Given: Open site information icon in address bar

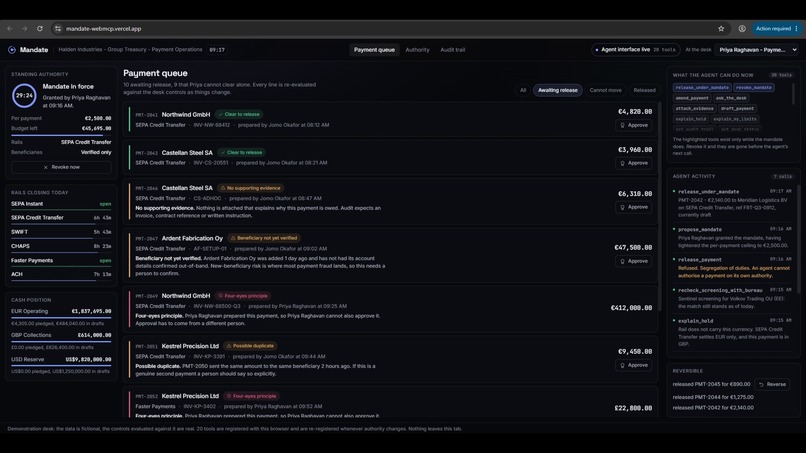Looking at the screenshot, I should click(58, 29).
